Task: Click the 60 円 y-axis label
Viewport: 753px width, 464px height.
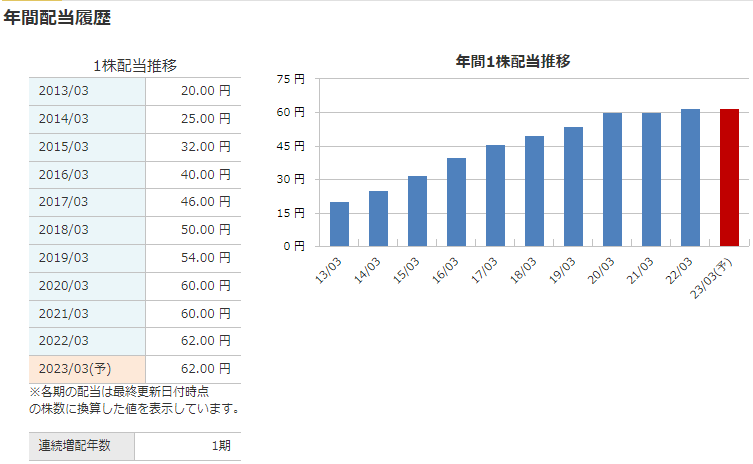Action: (291, 112)
